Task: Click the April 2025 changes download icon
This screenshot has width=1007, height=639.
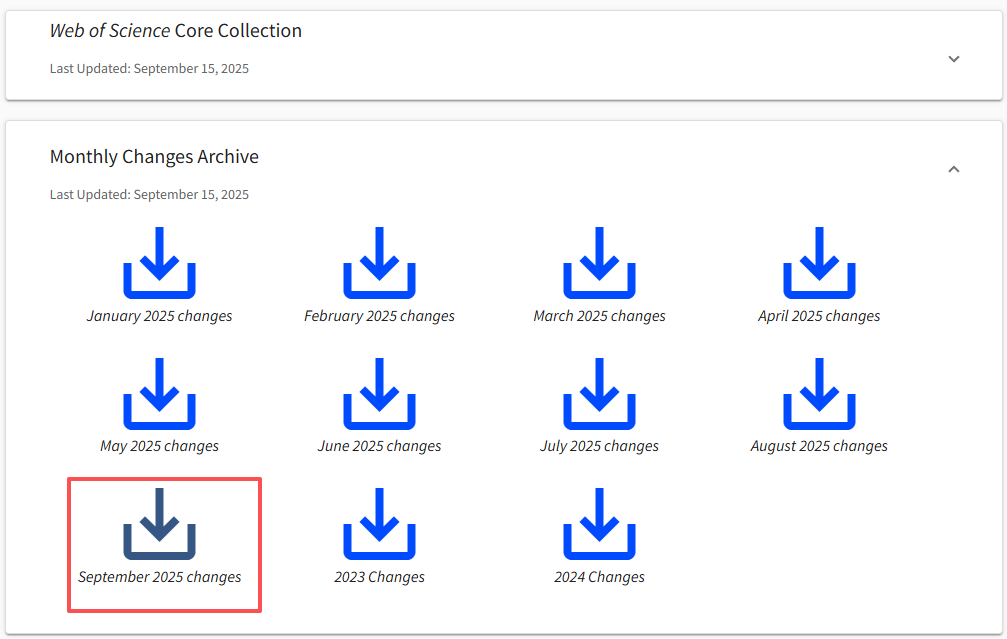Action: click(x=819, y=263)
